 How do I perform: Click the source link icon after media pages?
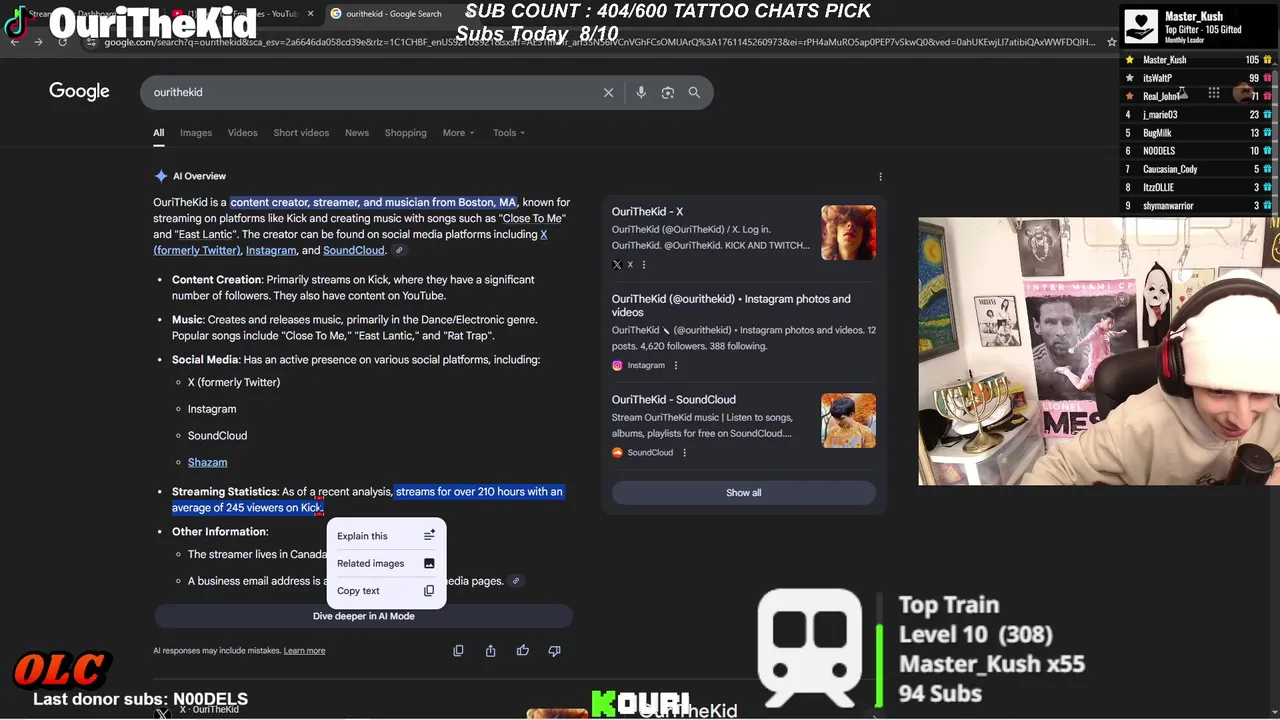click(516, 581)
